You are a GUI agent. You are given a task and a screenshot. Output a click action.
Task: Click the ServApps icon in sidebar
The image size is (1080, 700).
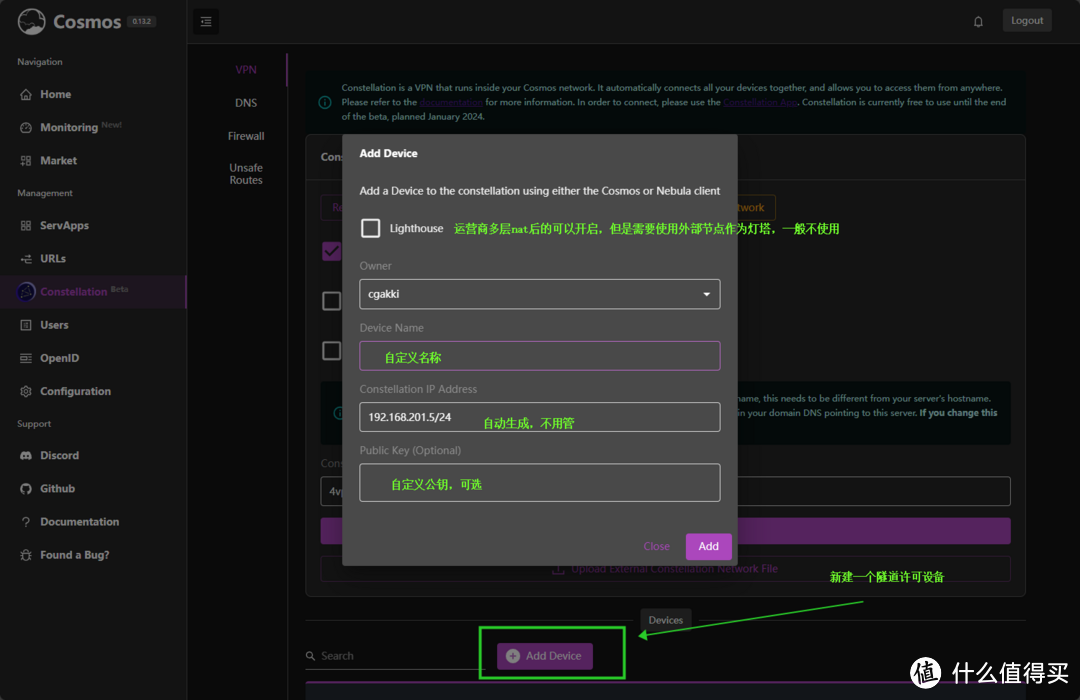[x=26, y=225]
